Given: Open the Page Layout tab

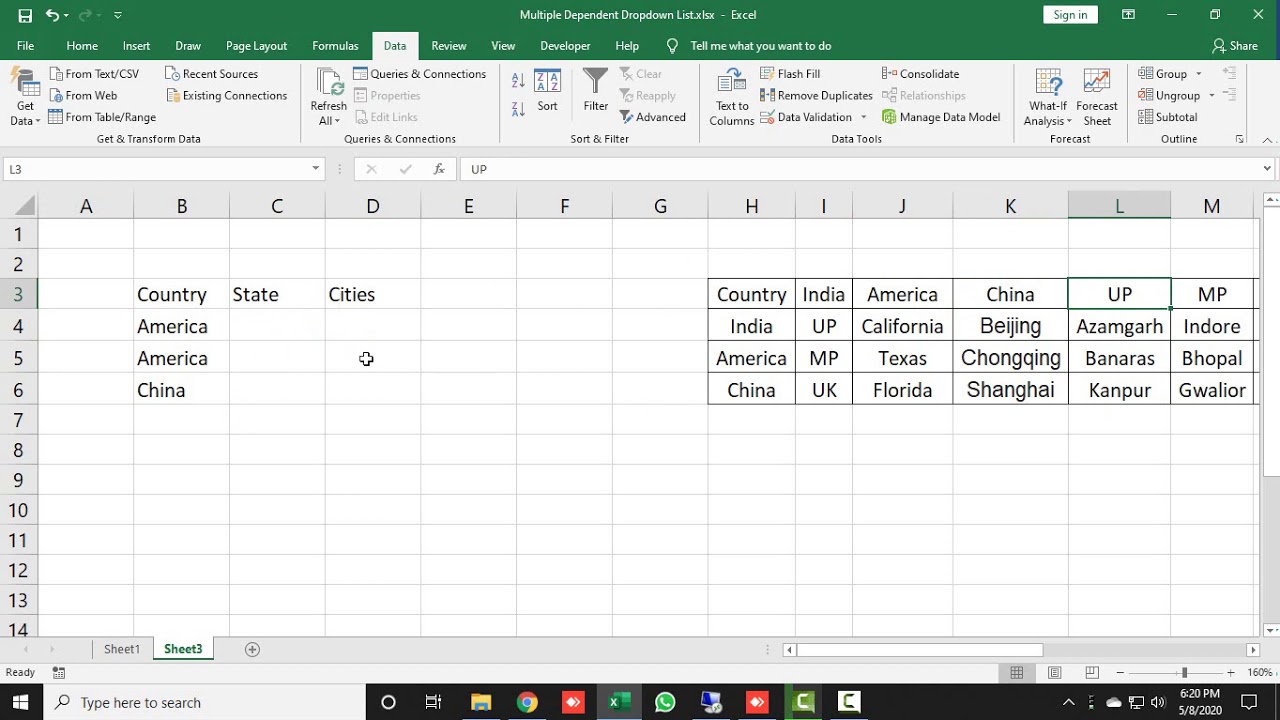Looking at the screenshot, I should 256,46.
